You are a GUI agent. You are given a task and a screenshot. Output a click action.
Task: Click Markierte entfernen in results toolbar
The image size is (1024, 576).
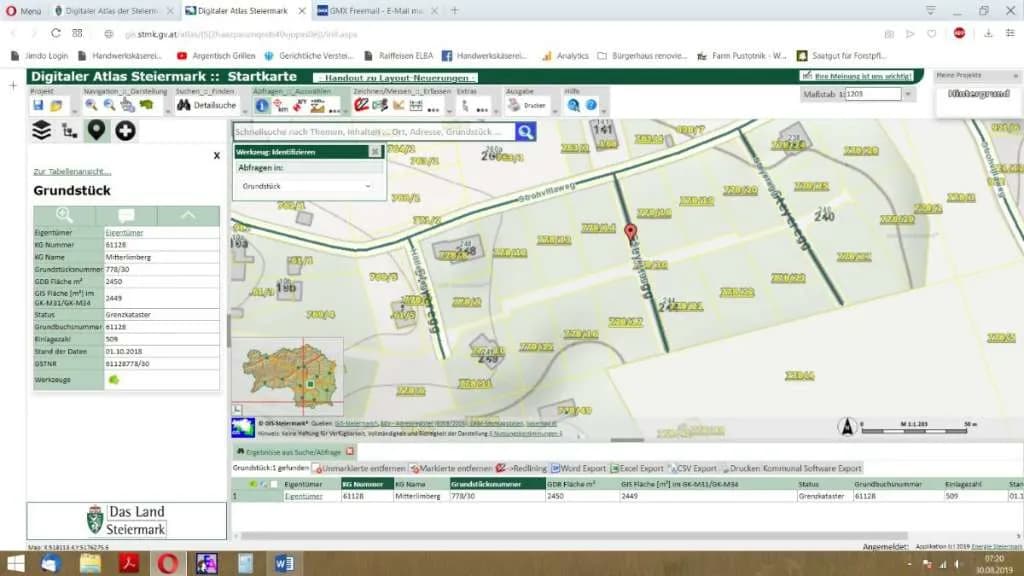451,468
